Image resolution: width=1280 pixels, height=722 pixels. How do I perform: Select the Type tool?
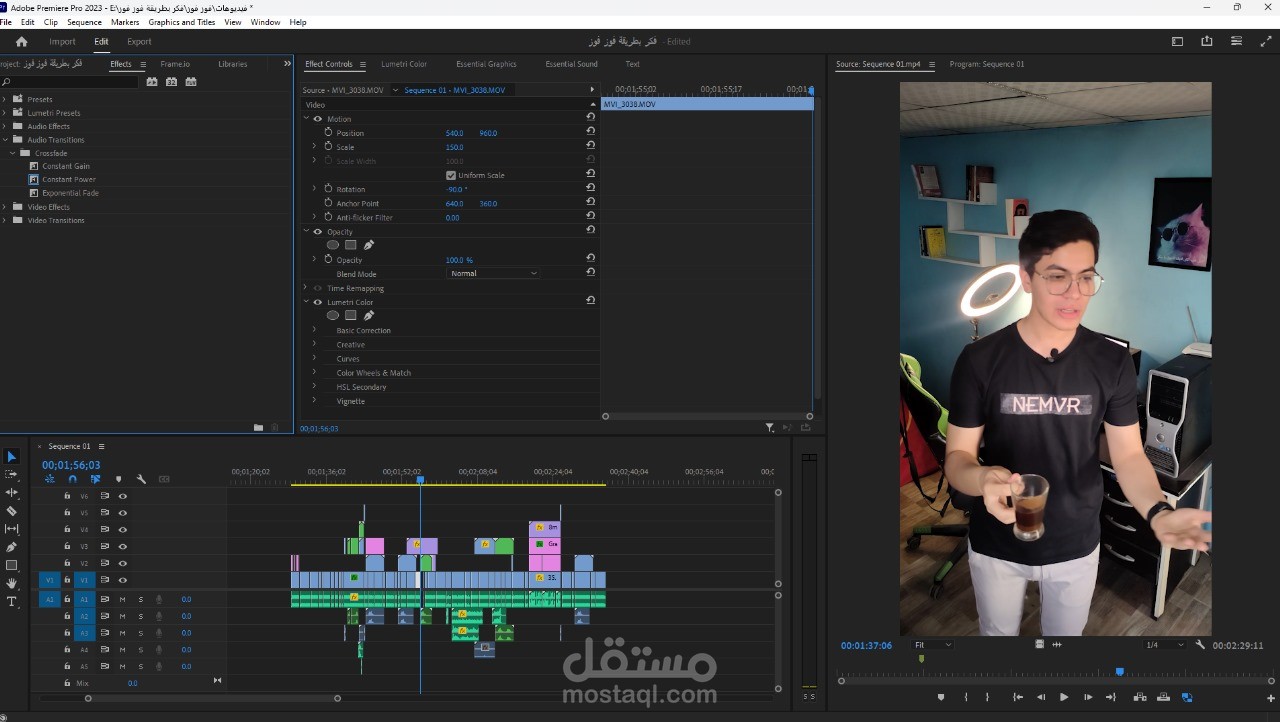[12, 601]
